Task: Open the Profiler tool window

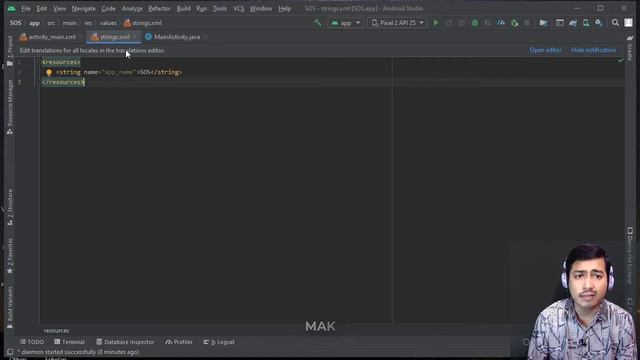Action: click(179, 342)
